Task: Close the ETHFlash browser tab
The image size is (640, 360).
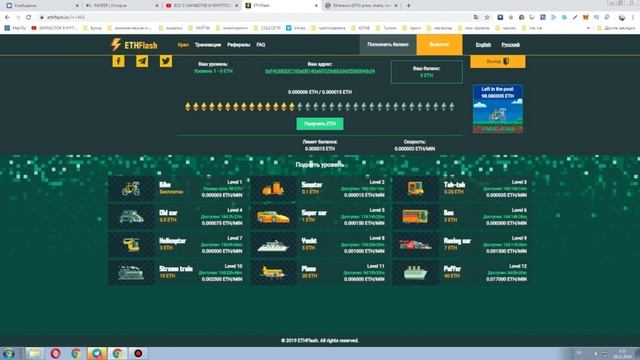Action: 316,6
